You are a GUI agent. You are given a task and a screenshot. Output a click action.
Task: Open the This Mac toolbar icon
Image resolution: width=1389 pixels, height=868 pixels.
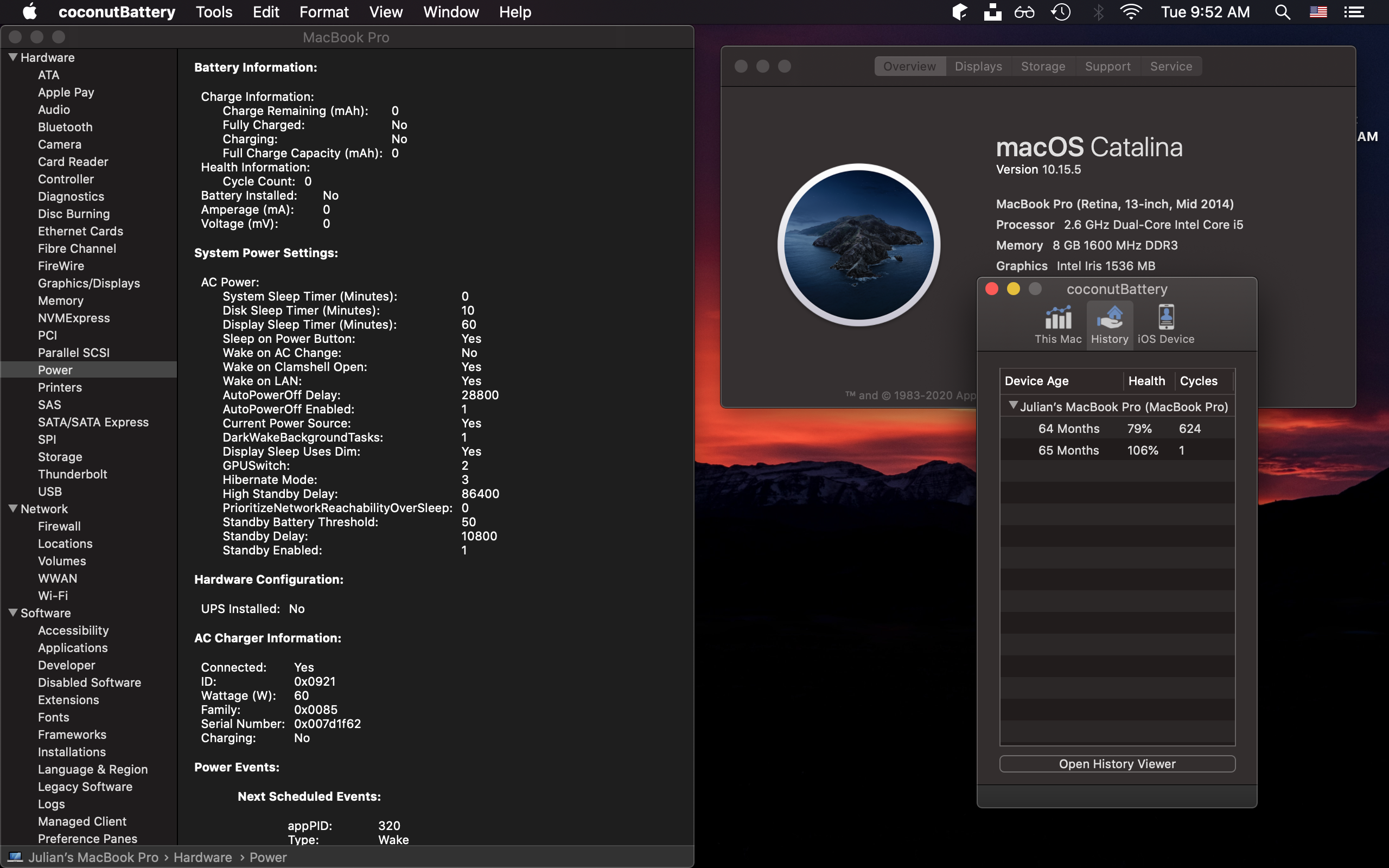tap(1058, 324)
